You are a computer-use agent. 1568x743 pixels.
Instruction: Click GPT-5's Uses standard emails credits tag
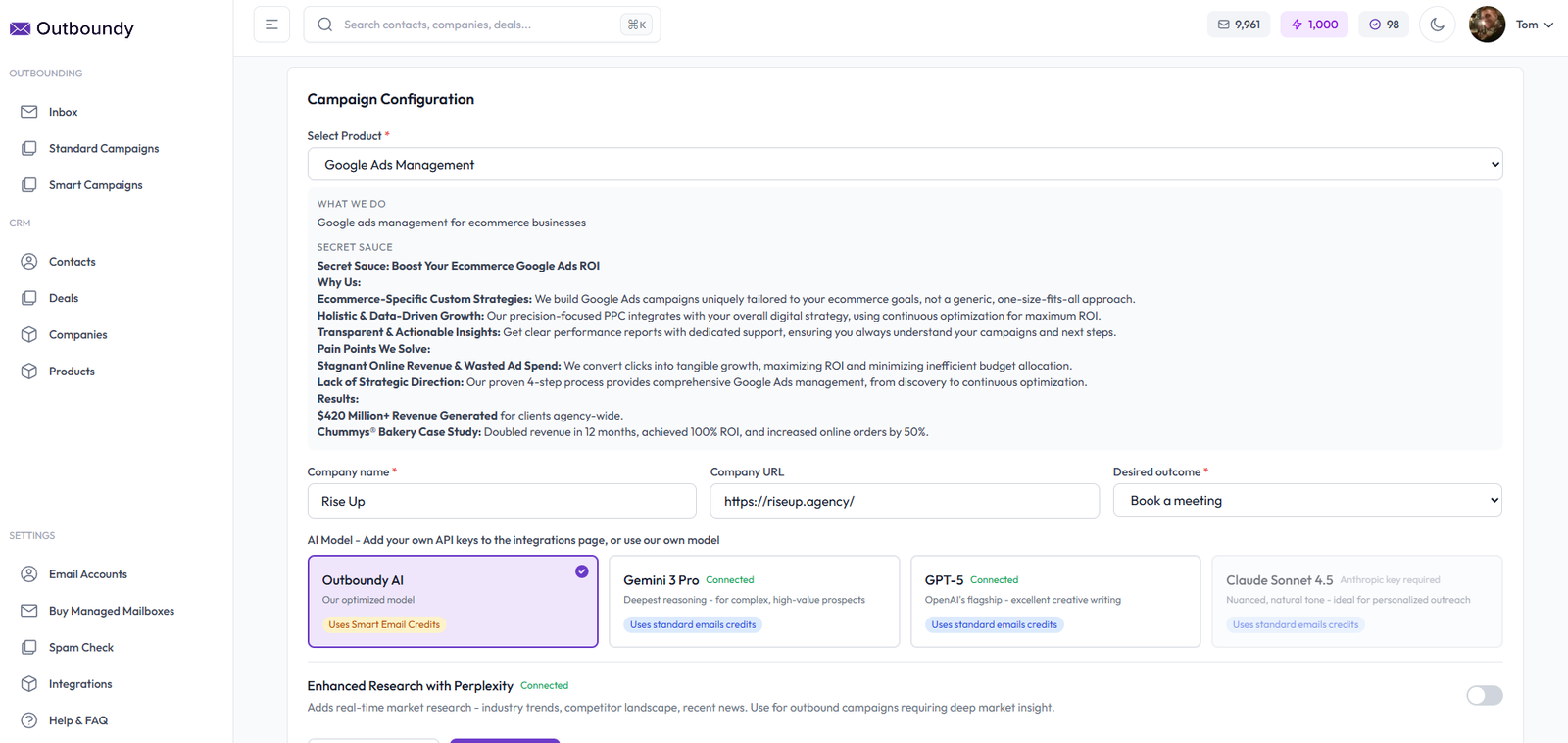pyautogui.click(x=995, y=624)
